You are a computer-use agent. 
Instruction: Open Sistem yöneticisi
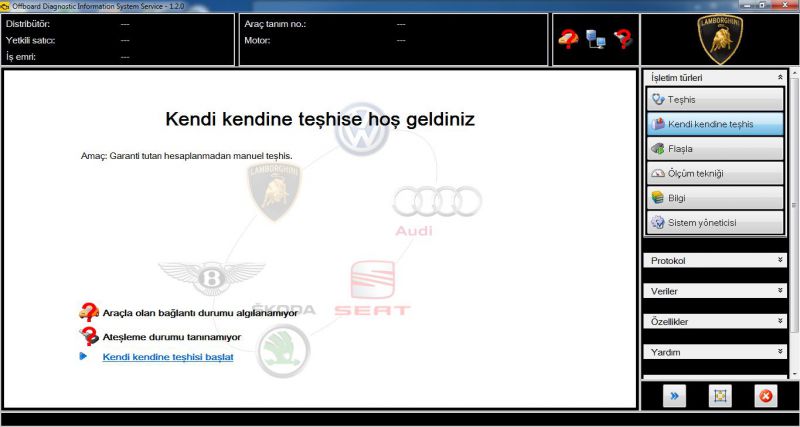point(715,222)
